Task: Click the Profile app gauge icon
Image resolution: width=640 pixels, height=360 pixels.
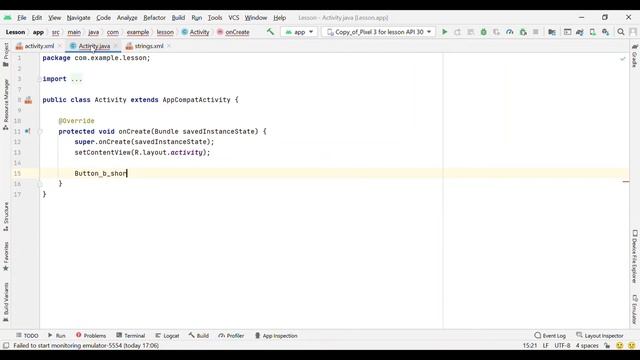Action: click(509, 32)
